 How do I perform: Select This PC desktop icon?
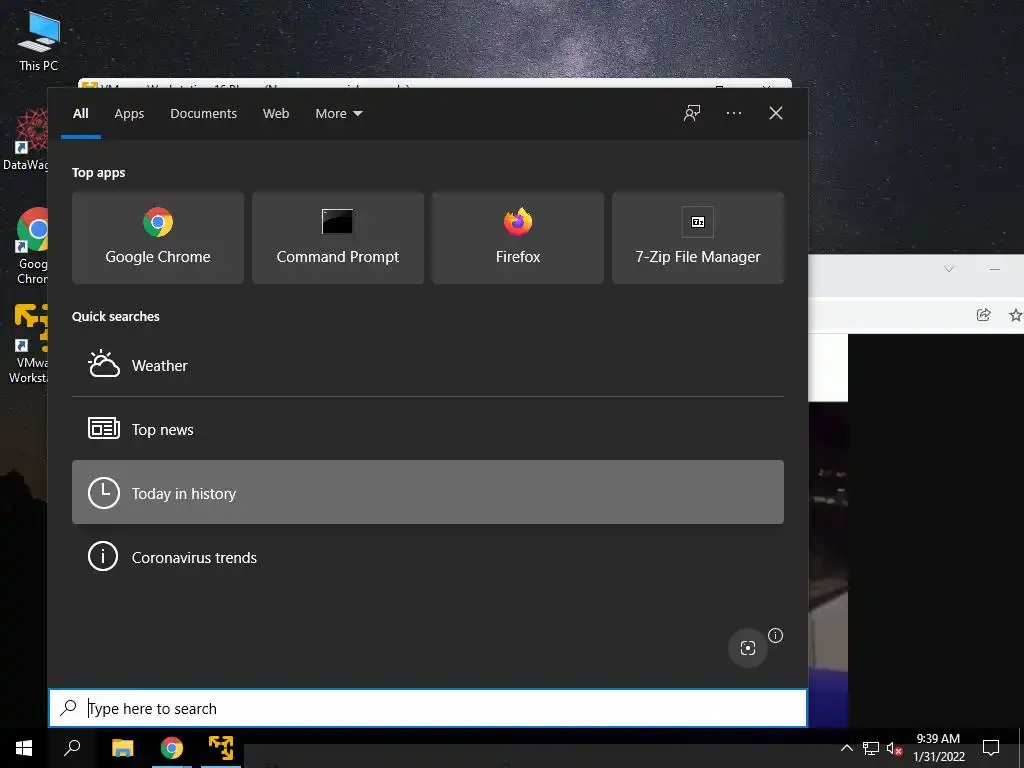click(39, 42)
